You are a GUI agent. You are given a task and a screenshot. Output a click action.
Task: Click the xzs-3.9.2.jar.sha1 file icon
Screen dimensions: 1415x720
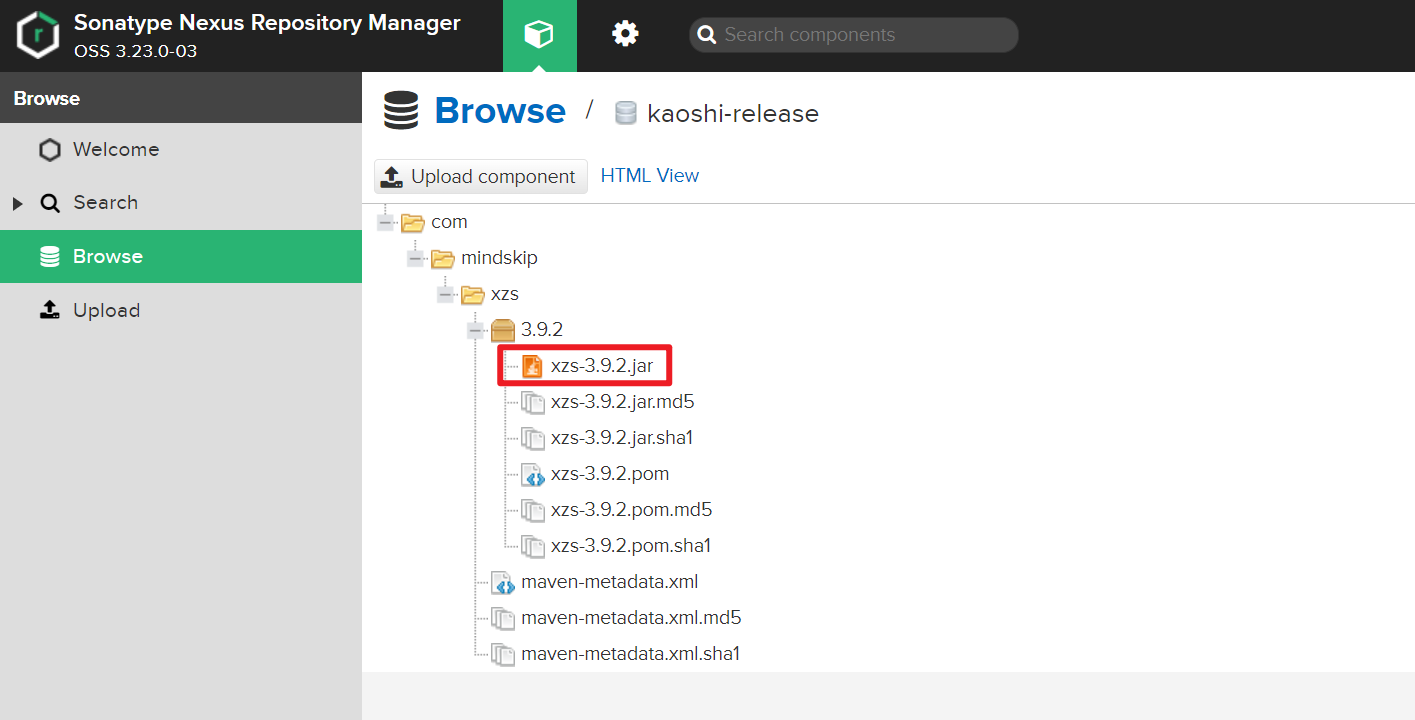click(532, 438)
